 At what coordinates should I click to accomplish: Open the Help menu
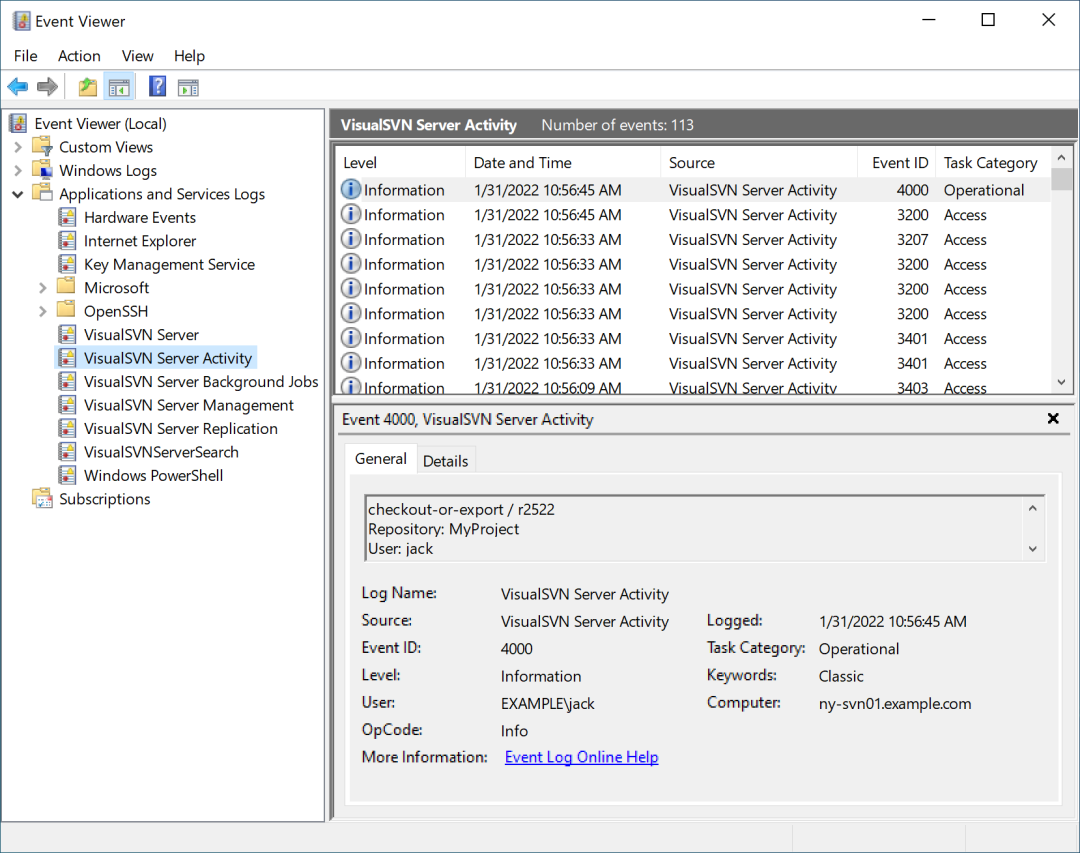pos(189,56)
